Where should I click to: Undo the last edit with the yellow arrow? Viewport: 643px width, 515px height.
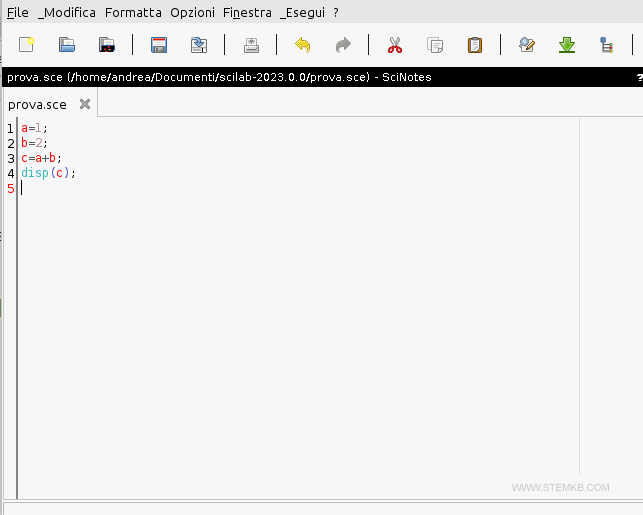(x=302, y=45)
